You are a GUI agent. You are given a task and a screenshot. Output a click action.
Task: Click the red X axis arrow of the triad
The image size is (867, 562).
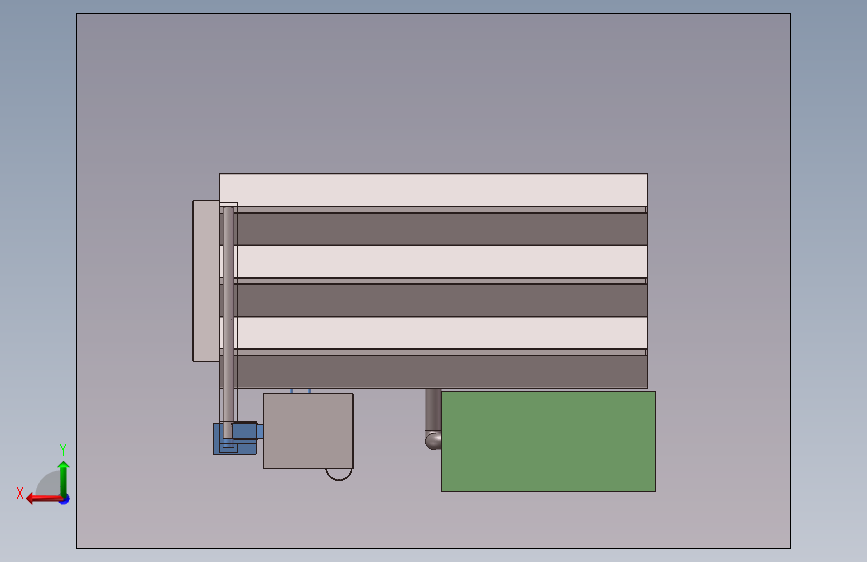point(43,499)
